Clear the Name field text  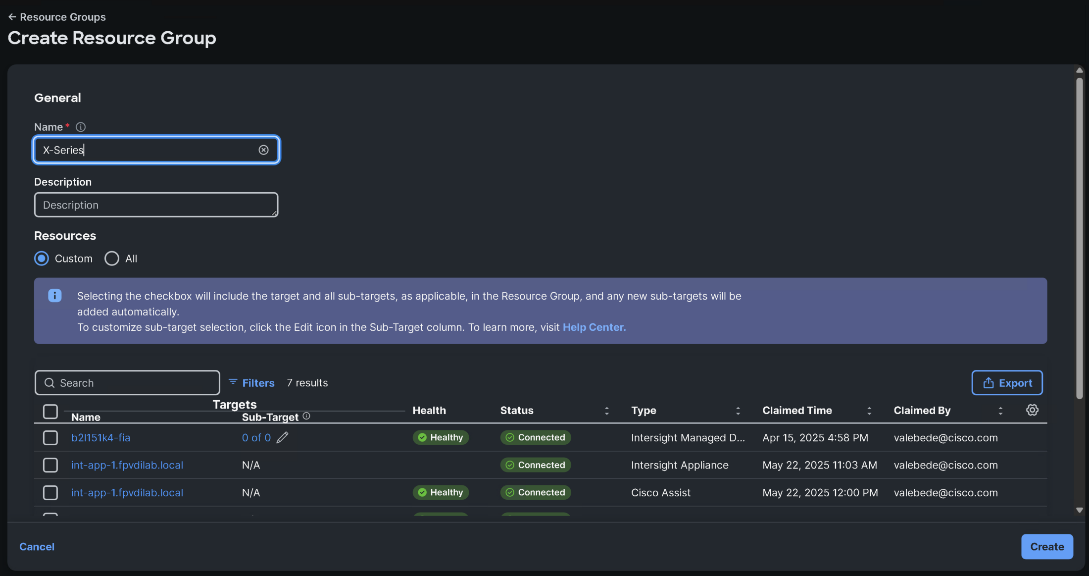click(263, 150)
